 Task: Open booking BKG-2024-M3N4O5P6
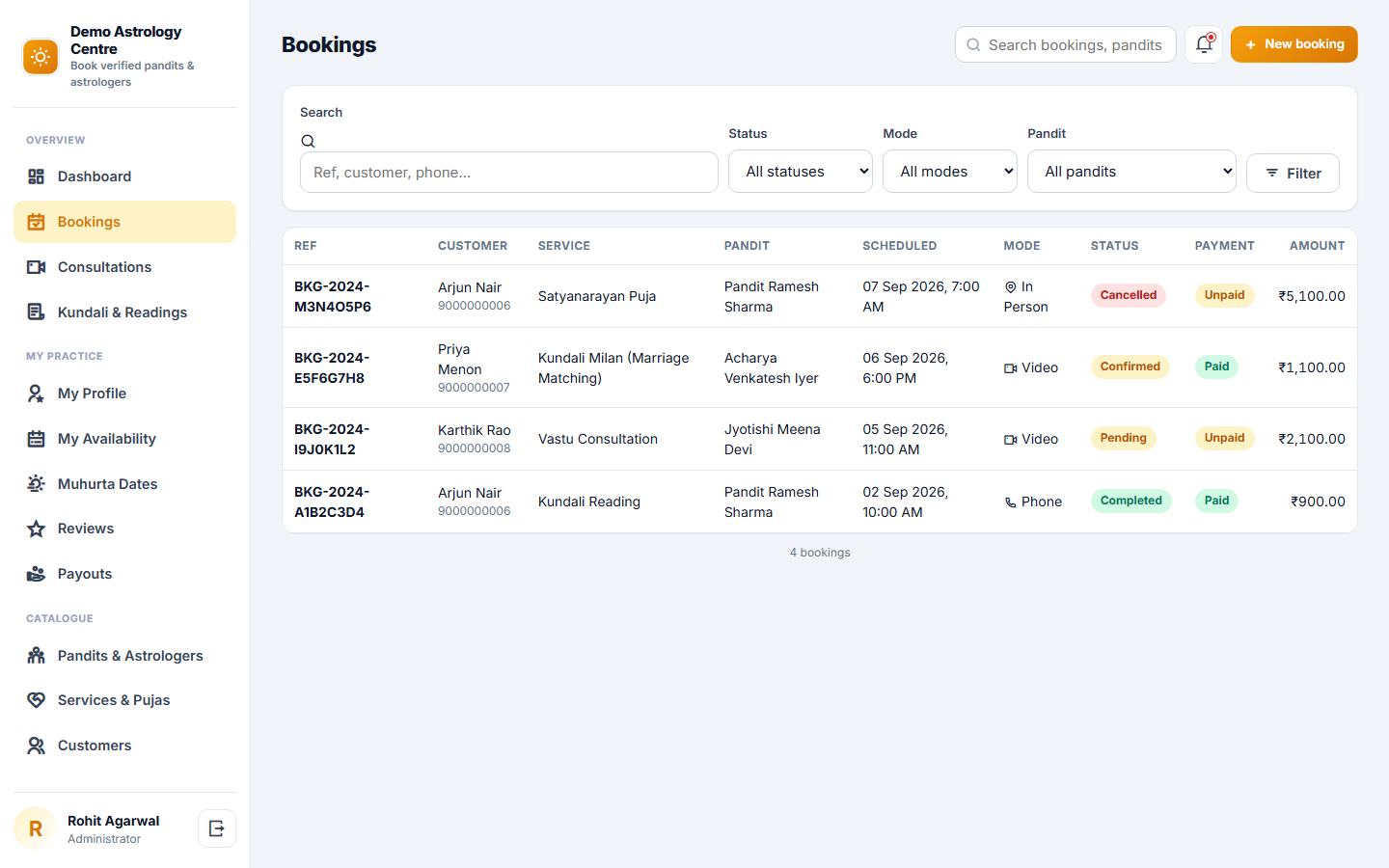(x=333, y=297)
